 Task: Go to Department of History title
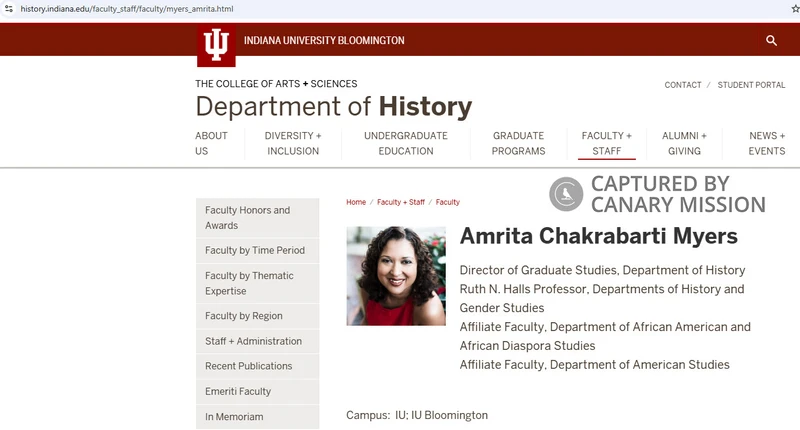[334, 107]
